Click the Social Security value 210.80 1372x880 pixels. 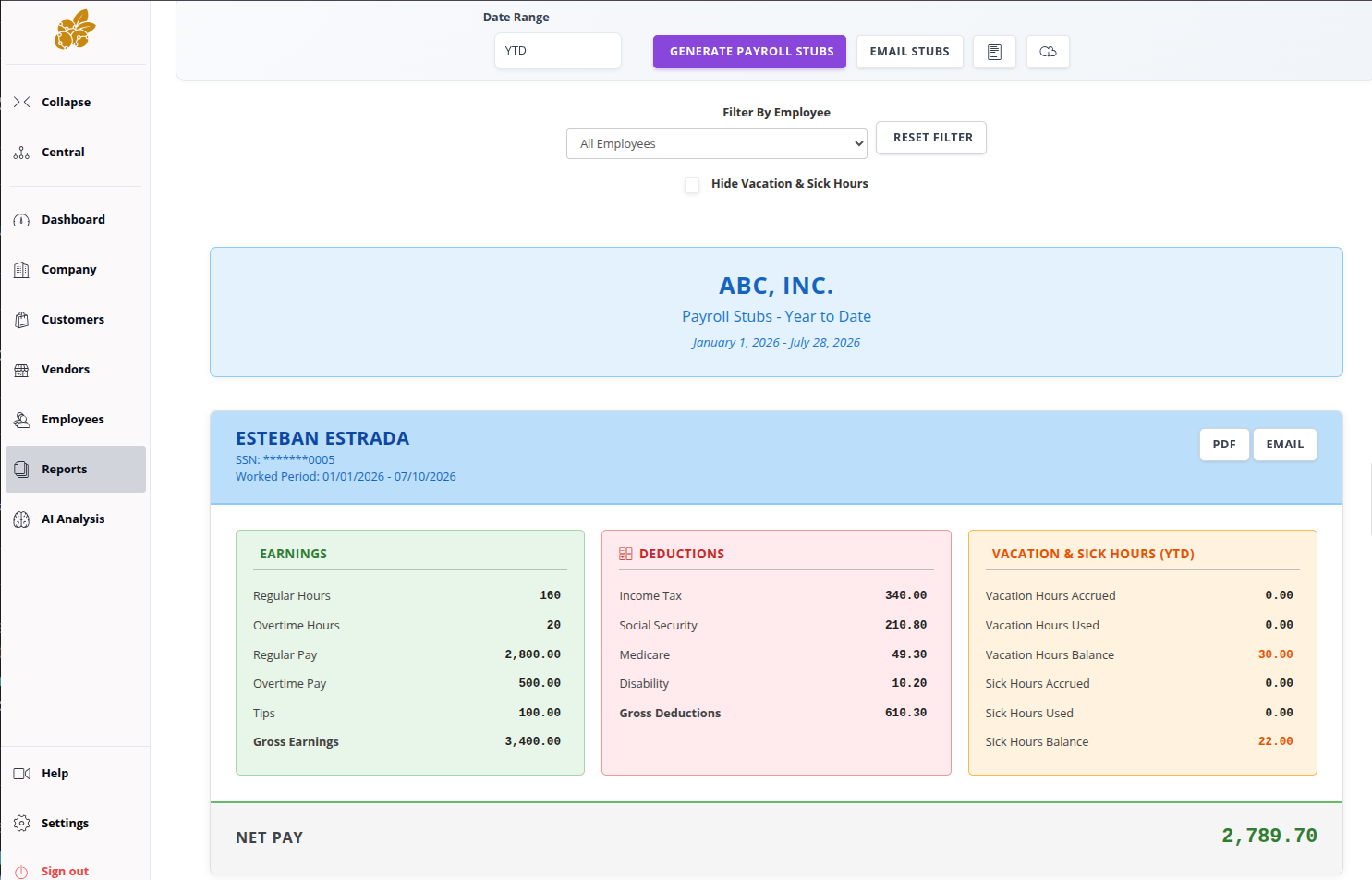pyautogui.click(x=905, y=625)
